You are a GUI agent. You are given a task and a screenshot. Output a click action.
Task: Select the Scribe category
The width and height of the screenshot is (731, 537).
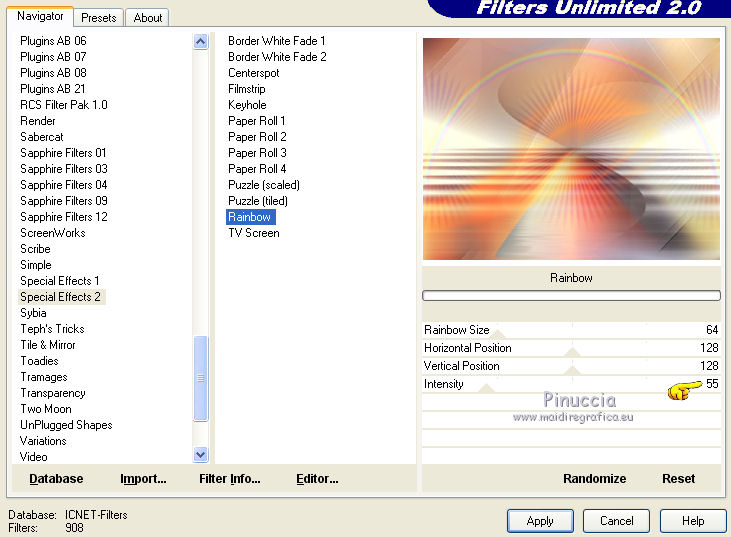pos(35,249)
